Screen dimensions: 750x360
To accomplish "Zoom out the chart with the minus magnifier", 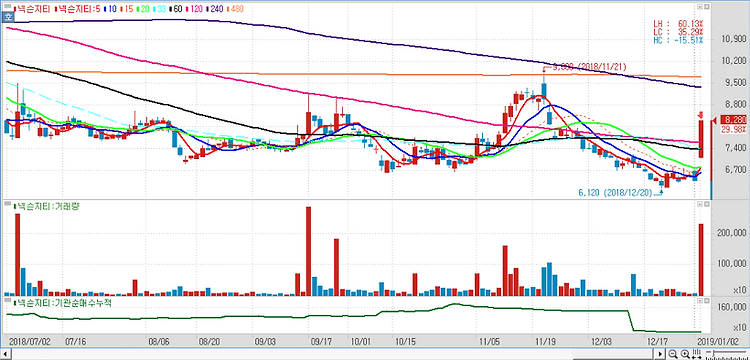I will point(673,354).
